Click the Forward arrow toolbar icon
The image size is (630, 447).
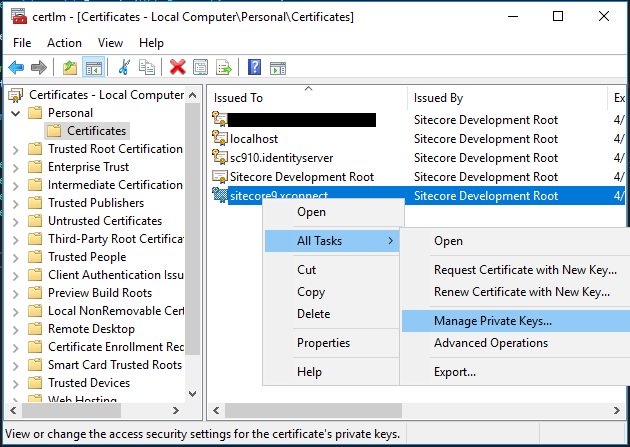(39, 67)
